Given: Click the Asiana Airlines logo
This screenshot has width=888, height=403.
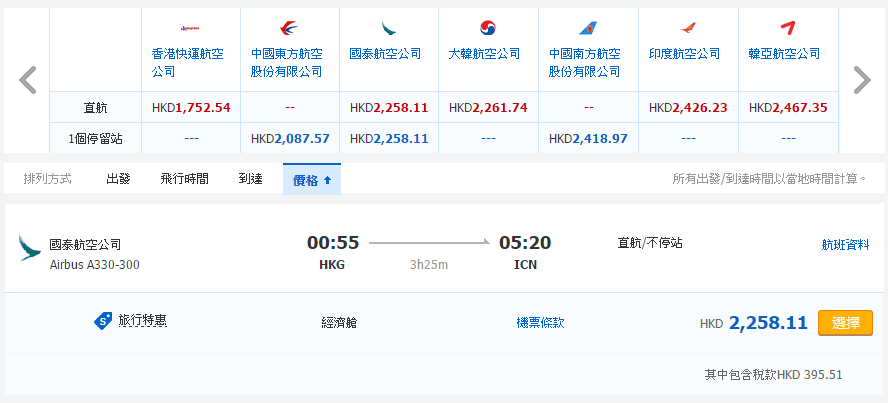Looking at the screenshot, I should pyautogui.click(x=787, y=28).
